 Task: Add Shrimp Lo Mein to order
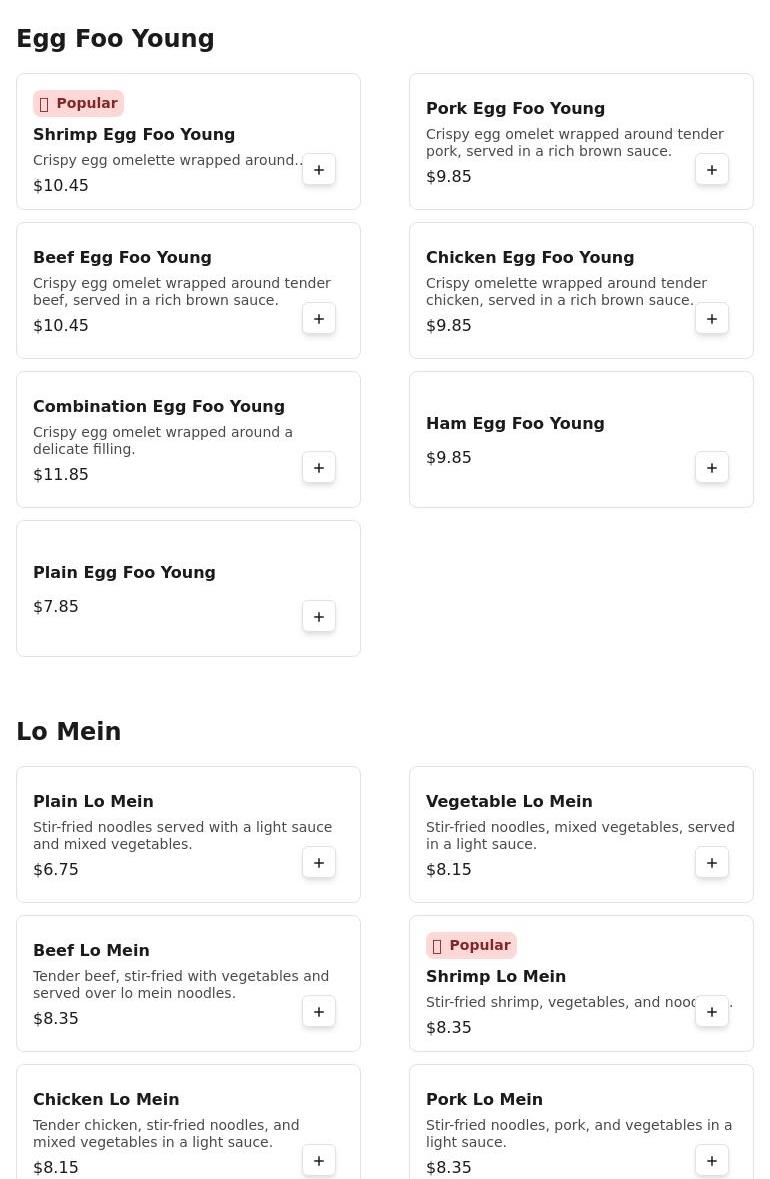[x=712, y=1012]
